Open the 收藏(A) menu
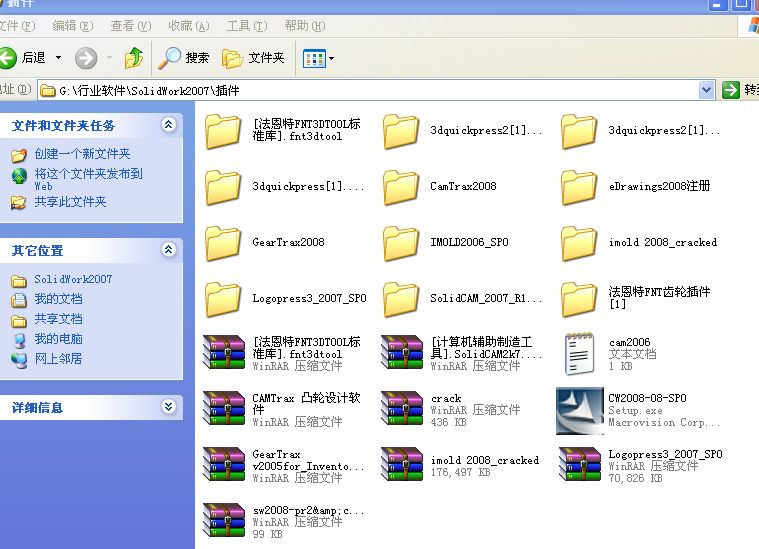759x549 pixels. 189,26
